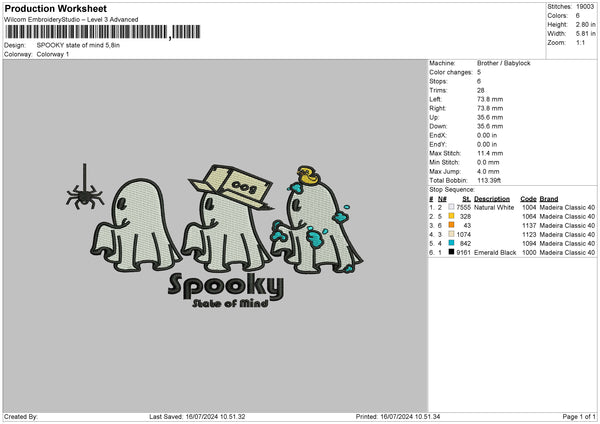Screen dimensions: 600x424
Task: Click the Width value '5.81 in'
Action: pos(585,34)
